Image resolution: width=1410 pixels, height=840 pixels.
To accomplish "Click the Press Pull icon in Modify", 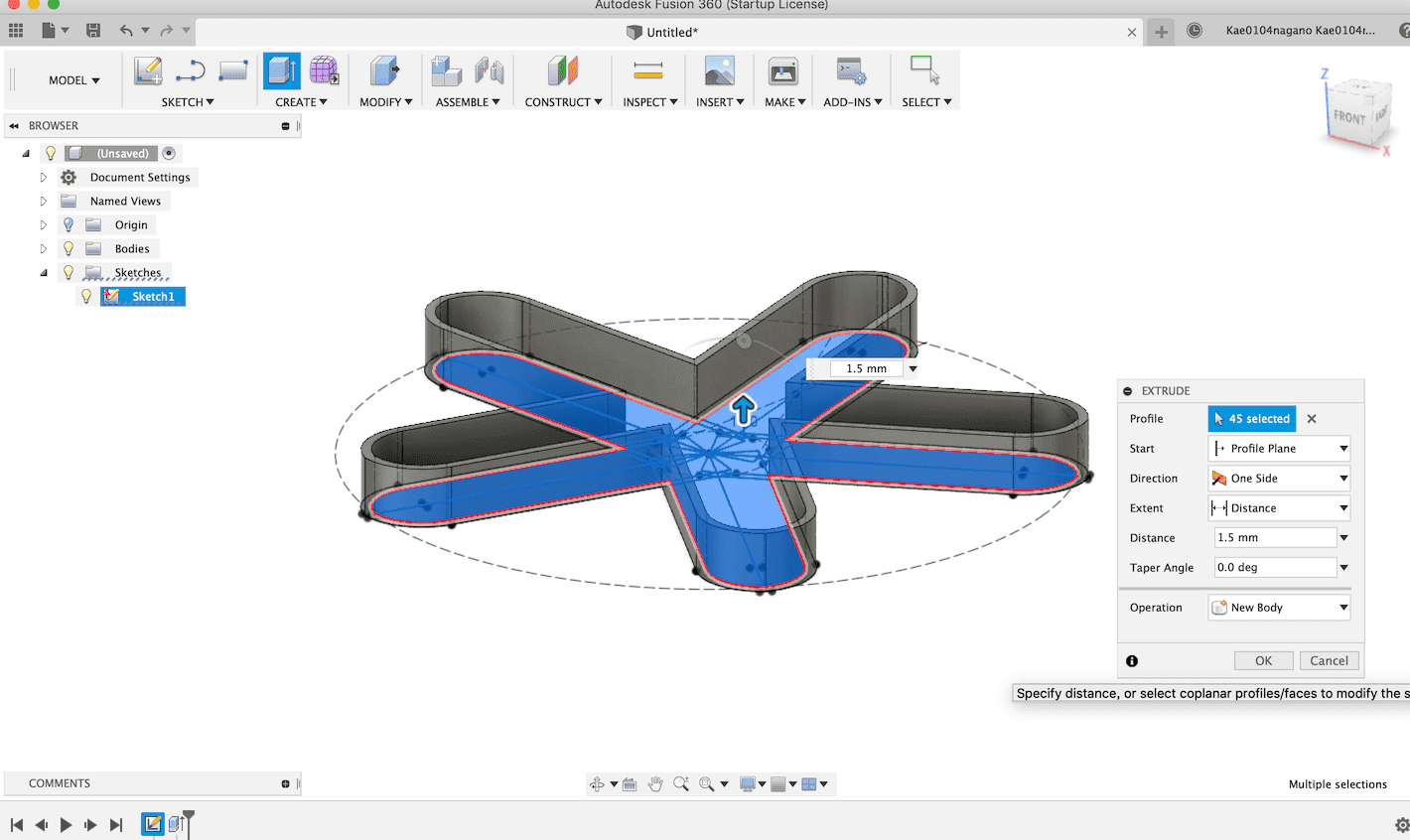I will click(384, 70).
